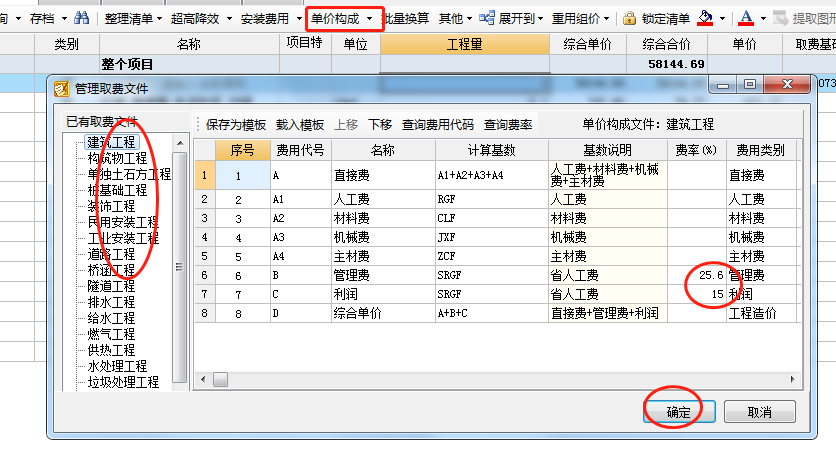The height and width of the screenshot is (456, 836).
Task: Click 综合单价 name cell in row 8
Action: tap(383, 313)
